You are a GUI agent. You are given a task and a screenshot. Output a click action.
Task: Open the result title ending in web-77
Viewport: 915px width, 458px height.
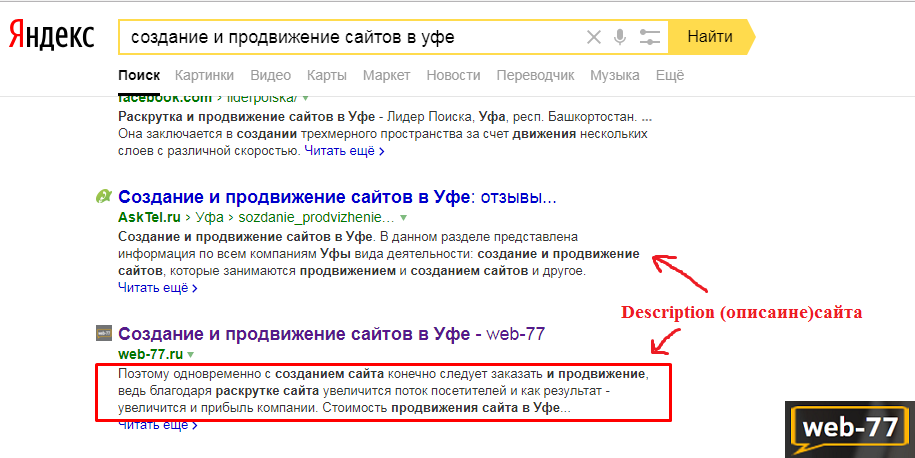(x=331, y=334)
